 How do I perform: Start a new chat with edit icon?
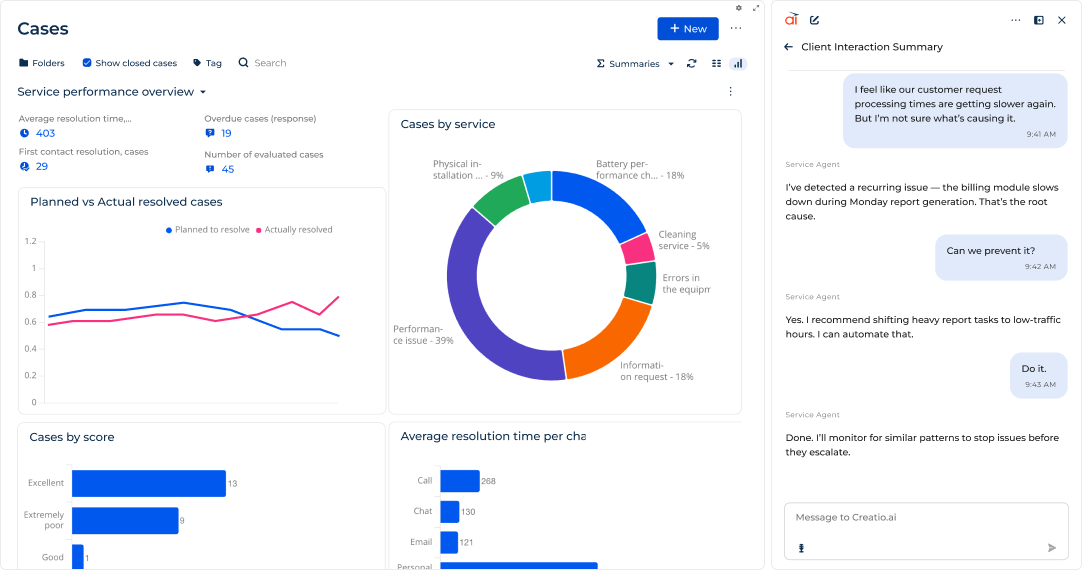[x=815, y=20]
